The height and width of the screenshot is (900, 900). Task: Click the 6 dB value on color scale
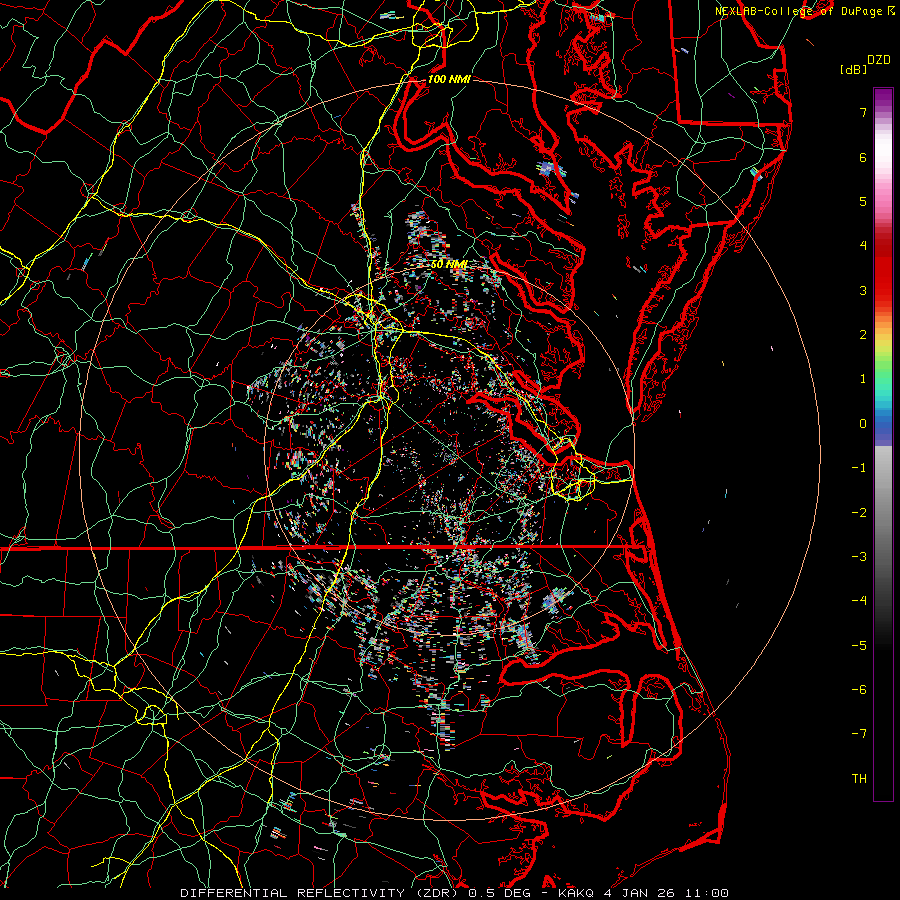[x=863, y=157]
